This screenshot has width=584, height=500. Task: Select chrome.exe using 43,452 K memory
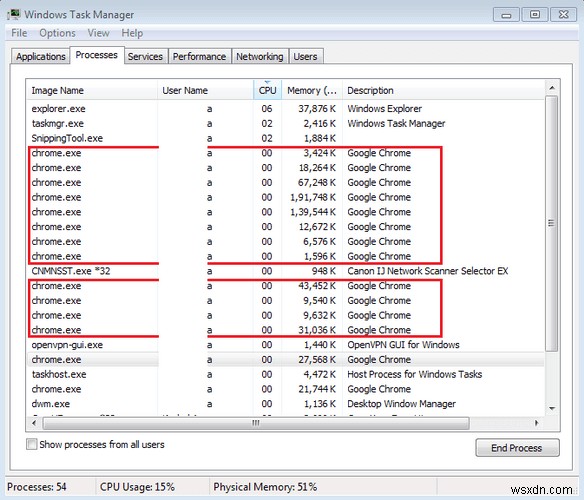[x=286, y=286]
